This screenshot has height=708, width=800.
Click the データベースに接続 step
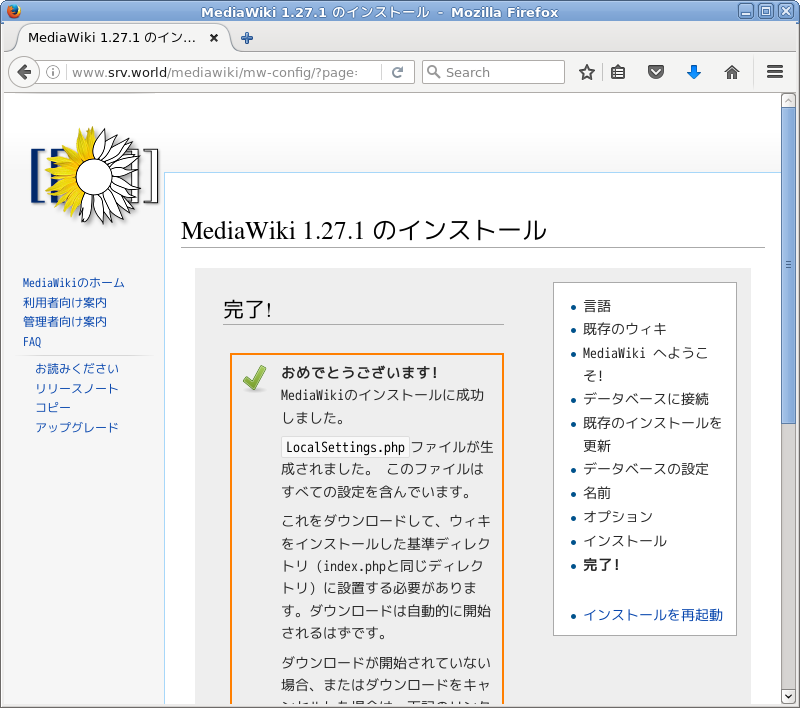[x=646, y=399]
